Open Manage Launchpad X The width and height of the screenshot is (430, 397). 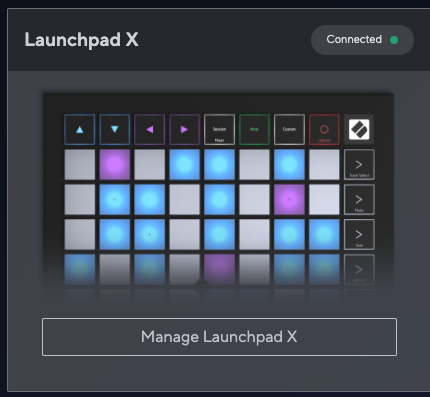(x=219, y=337)
